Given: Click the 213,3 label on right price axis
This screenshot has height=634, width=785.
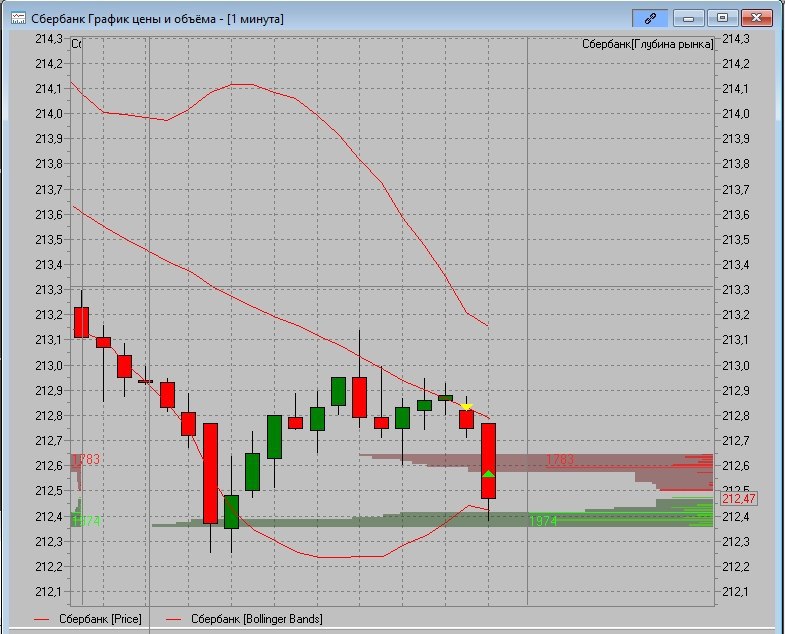Looking at the screenshot, I should pos(735,289).
